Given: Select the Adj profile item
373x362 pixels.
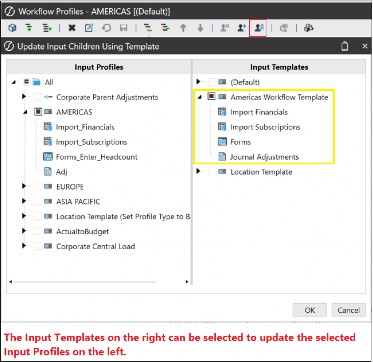Looking at the screenshot, I should coord(62,172).
